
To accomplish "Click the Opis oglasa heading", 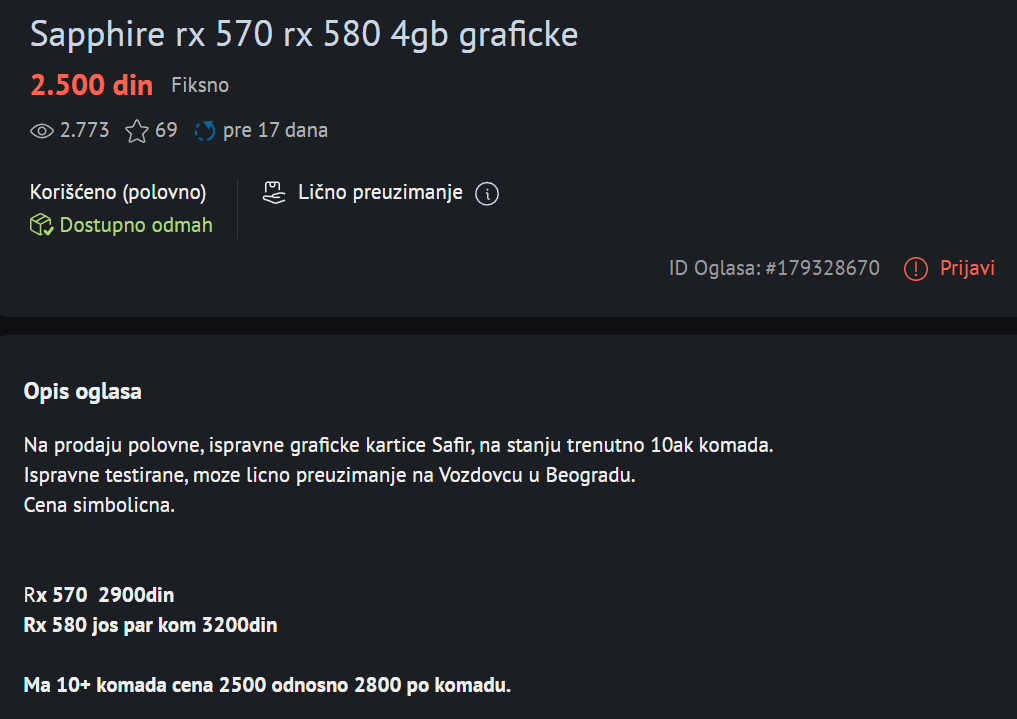I will pyautogui.click(x=82, y=391).
